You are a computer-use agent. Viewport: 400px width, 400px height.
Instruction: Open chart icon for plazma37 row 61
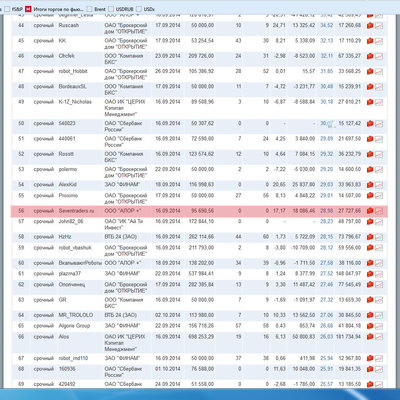379,274
